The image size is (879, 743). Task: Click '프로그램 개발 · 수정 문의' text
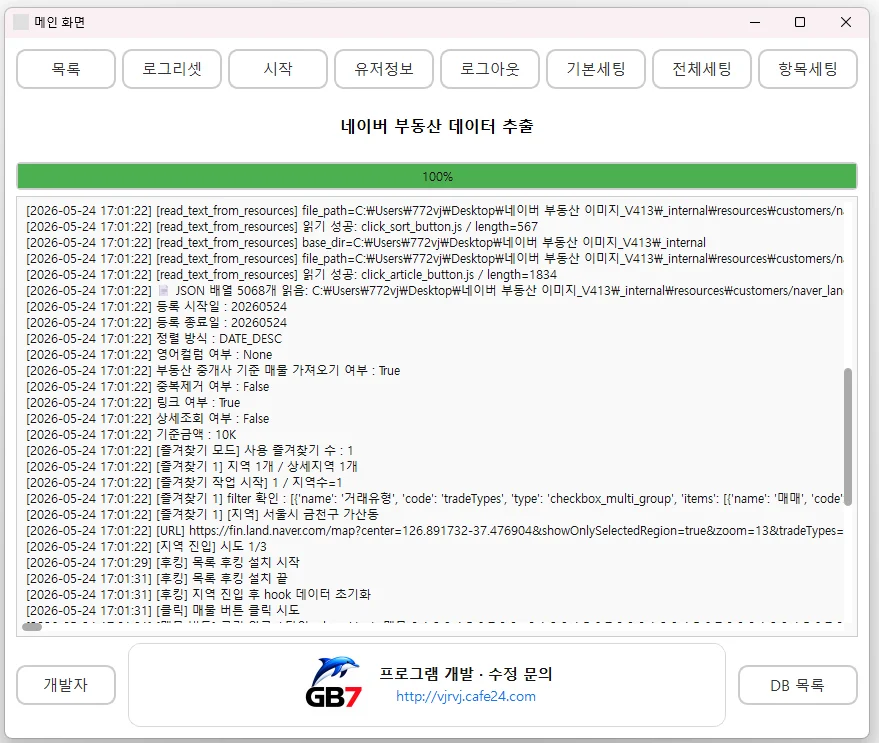466,673
